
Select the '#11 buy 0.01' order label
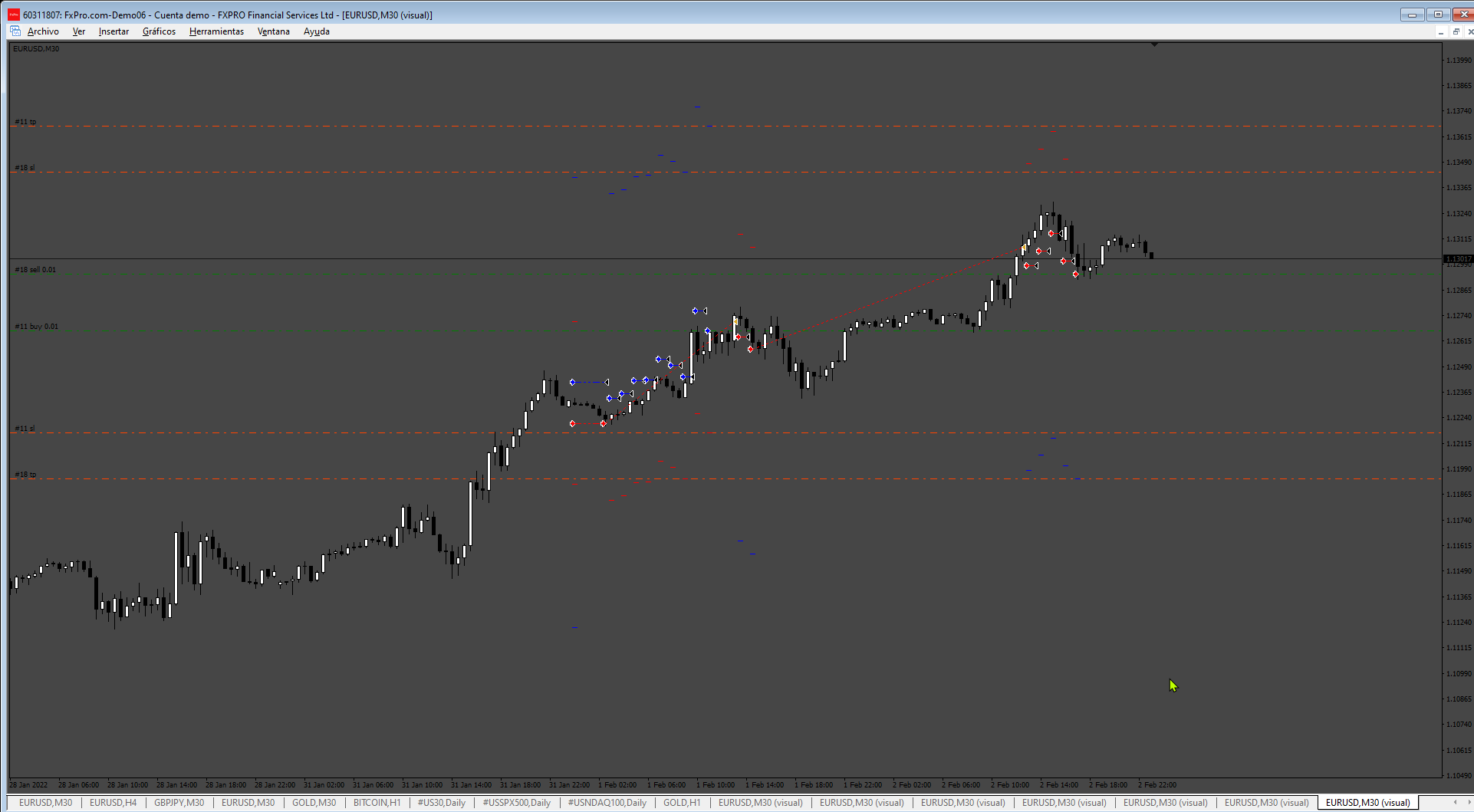click(x=36, y=327)
